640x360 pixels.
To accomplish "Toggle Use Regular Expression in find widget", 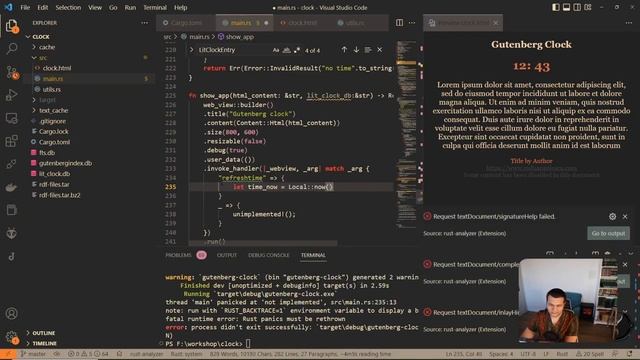I will [297, 50].
